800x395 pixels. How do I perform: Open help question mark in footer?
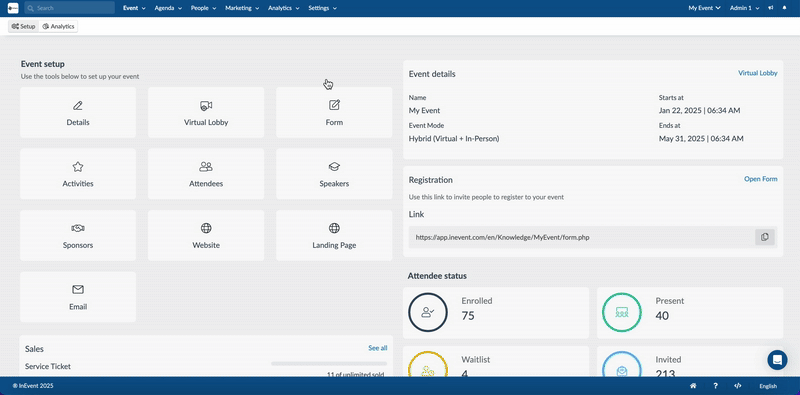click(715, 386)
